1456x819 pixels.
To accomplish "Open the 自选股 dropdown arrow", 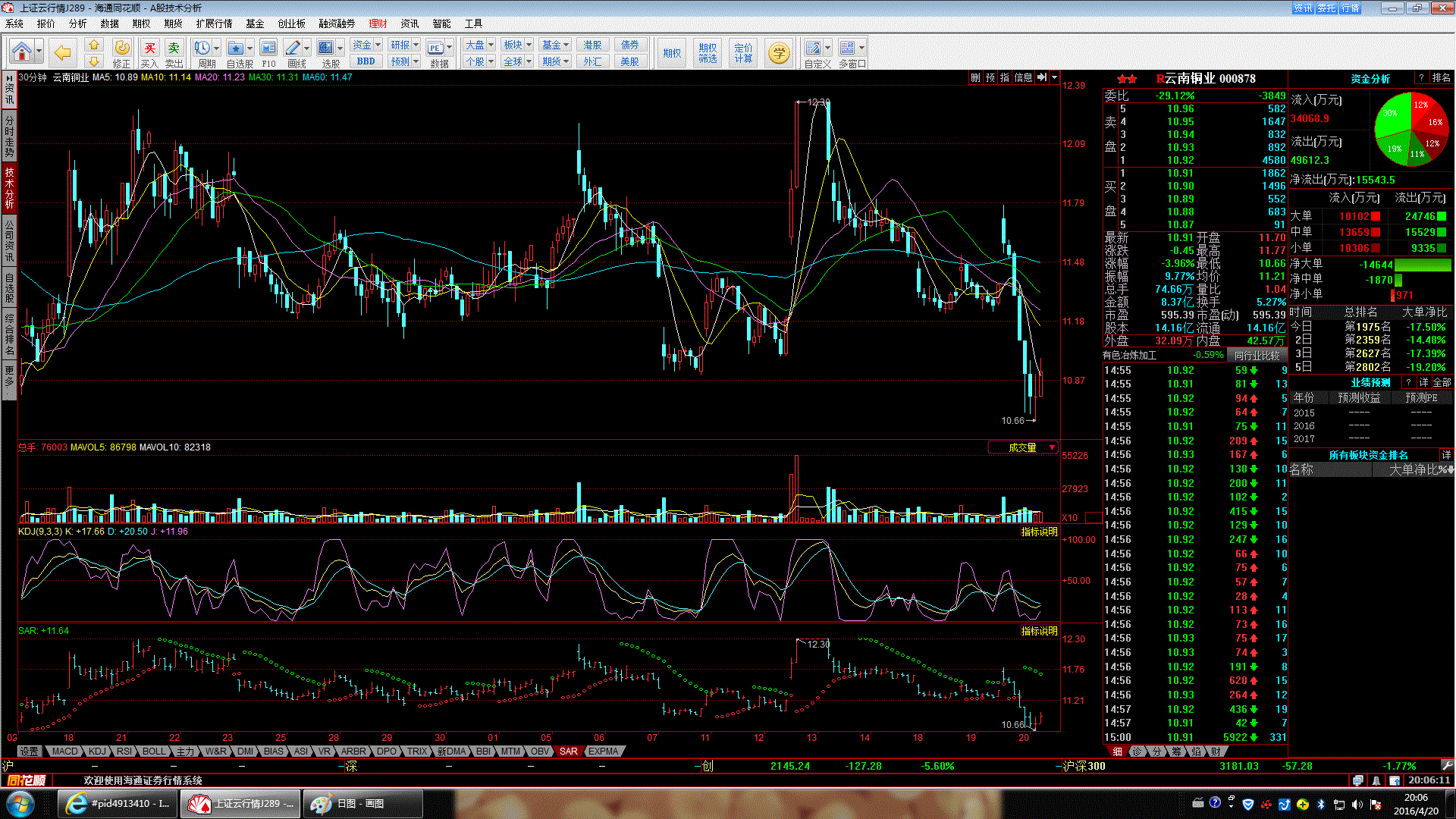I will [249, 48].
